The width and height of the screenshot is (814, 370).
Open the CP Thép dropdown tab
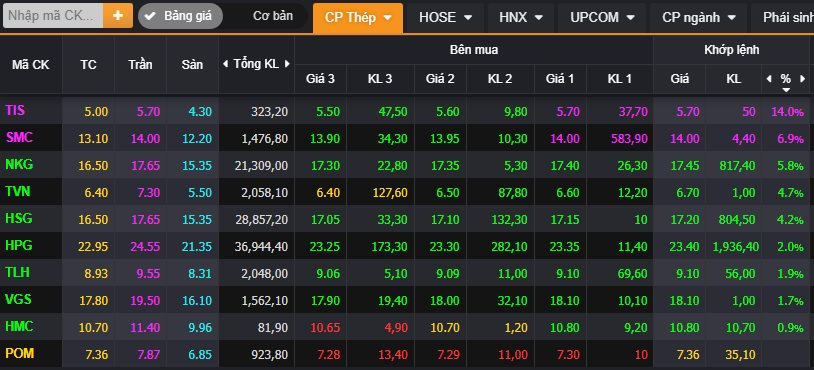(358, 17)
